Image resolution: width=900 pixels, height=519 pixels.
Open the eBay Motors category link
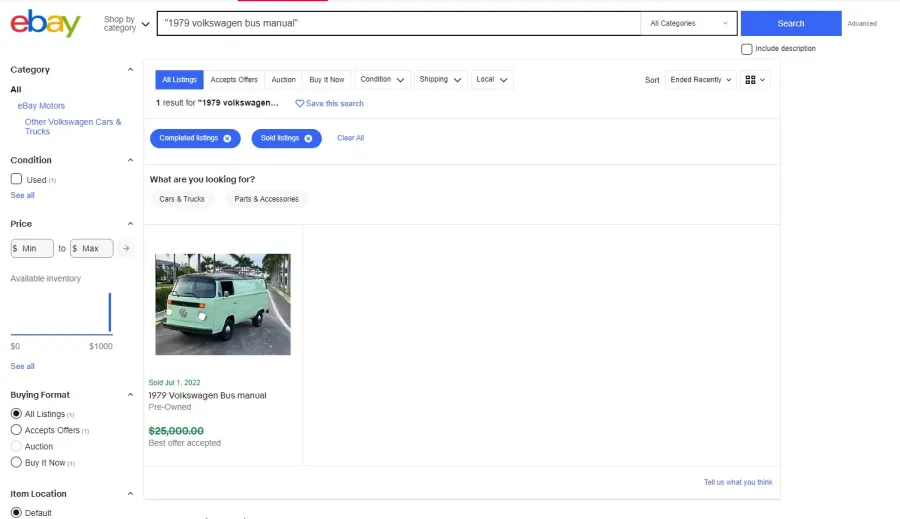coord(41,106)
